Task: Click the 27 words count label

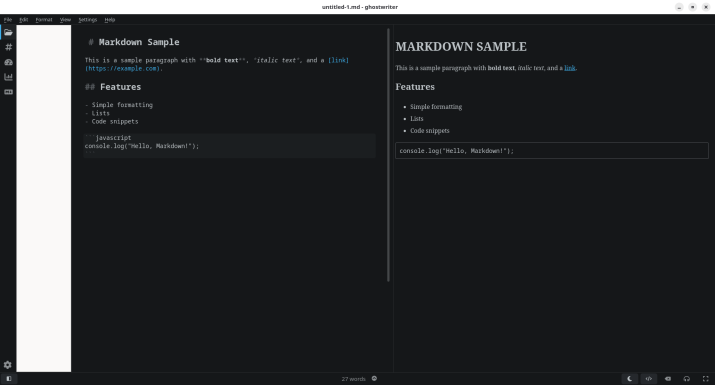Action: [x=353, y=379]
